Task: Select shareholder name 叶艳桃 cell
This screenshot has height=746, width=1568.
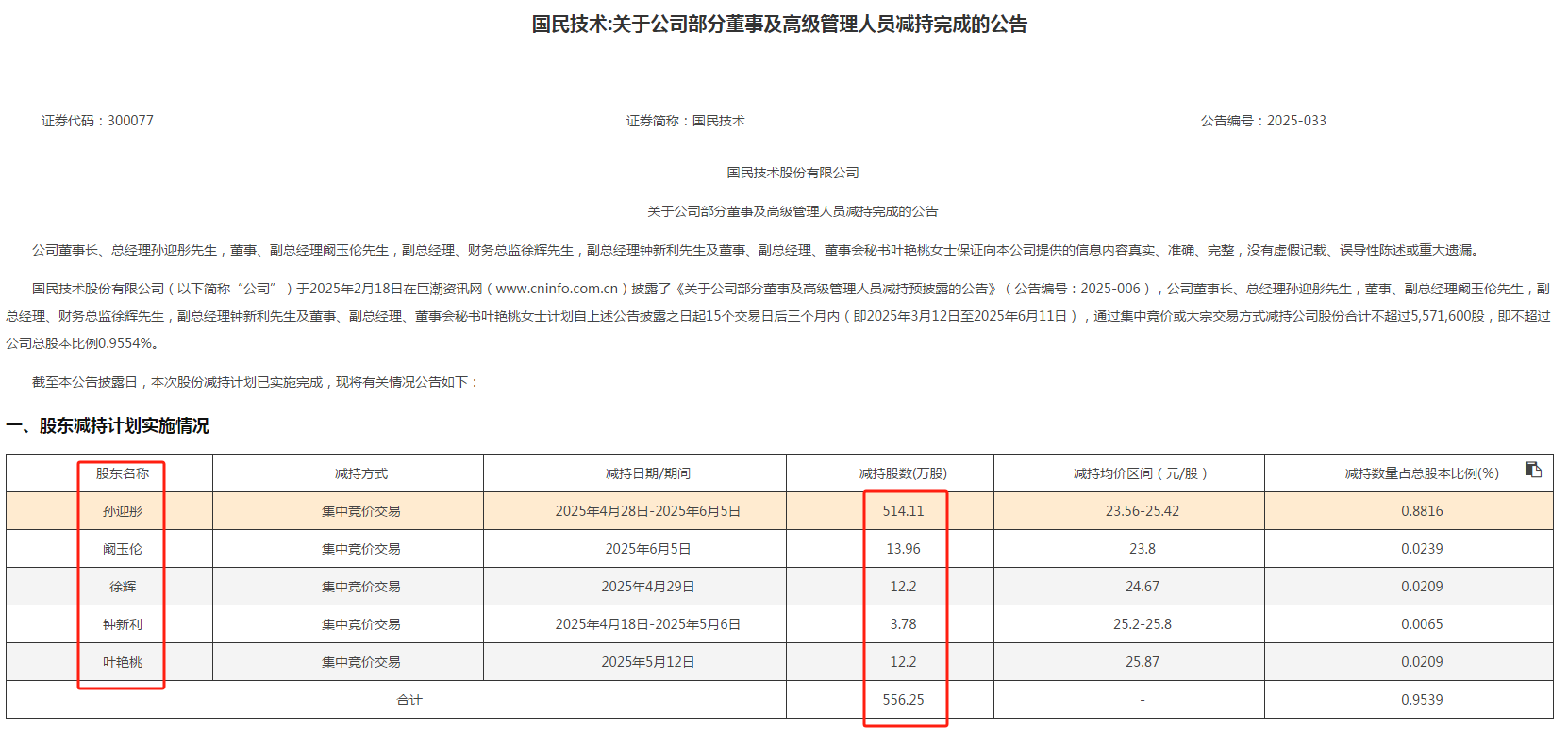Action: click(123, 662)
